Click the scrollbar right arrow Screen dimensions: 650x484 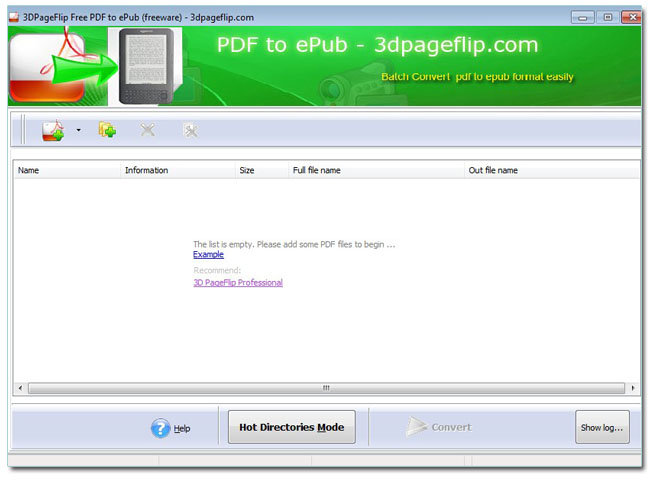(x=633, y=388)
